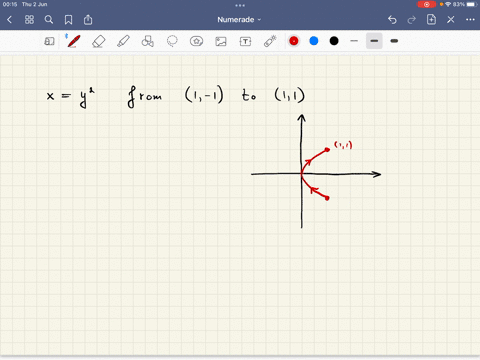Tap the date Thu 2 Jun
The height and width of the screenshot is (360, 480).
pos(35,4)
